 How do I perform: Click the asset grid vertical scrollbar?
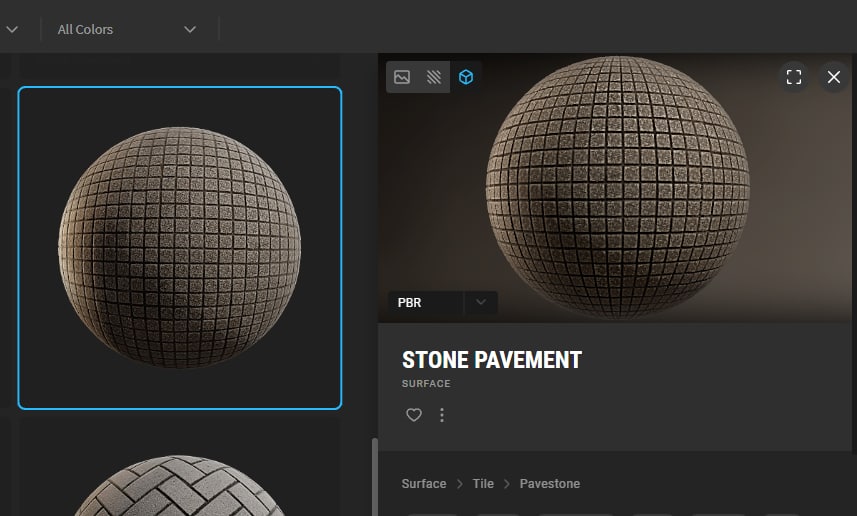374,476
